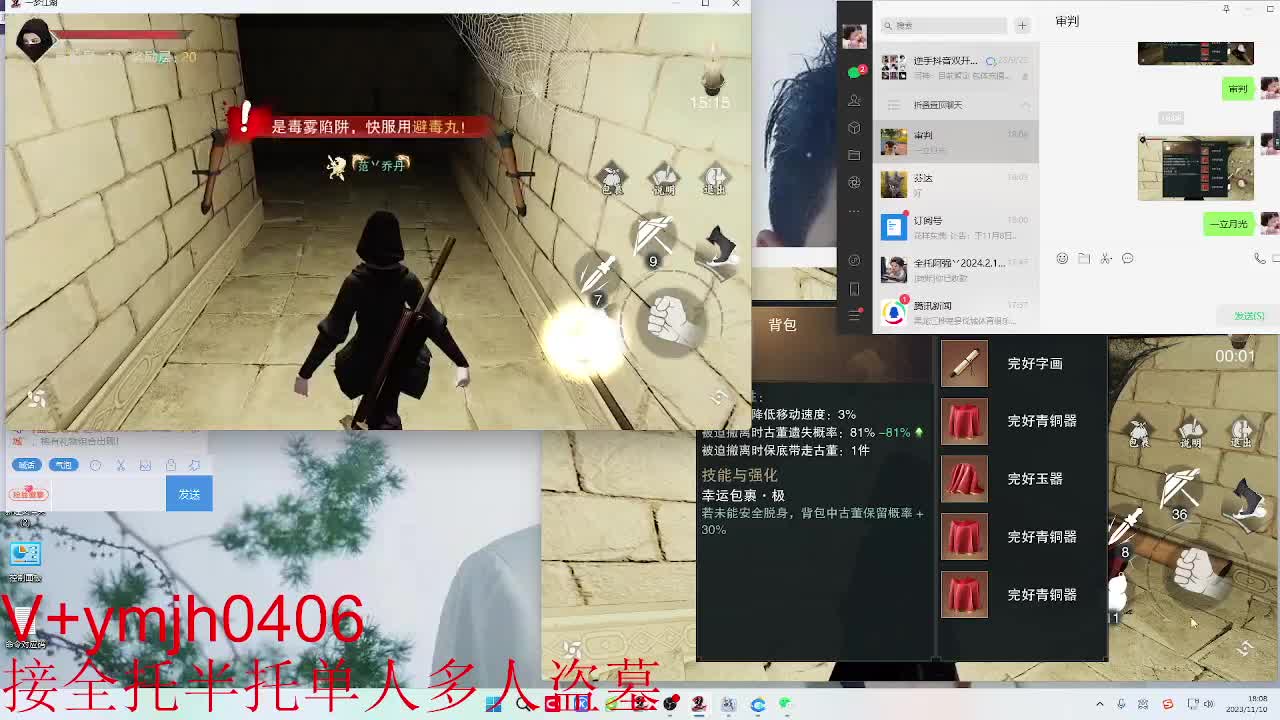Open bag icon in the lower-right game view

(1139, 433)
